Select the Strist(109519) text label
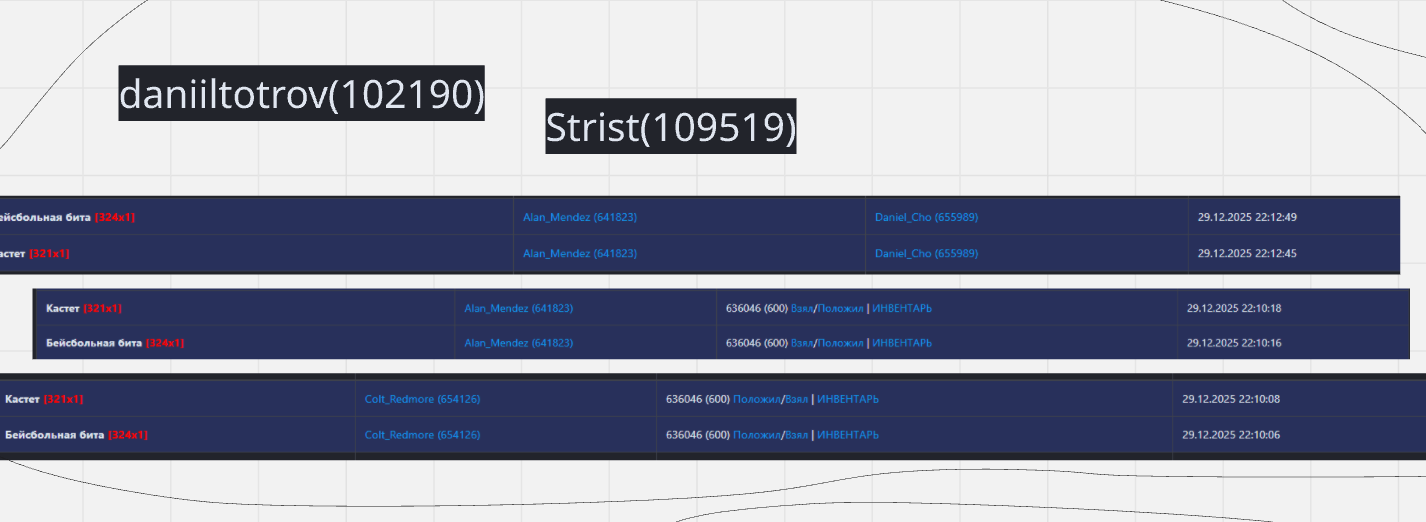This screenshot has height=522, width=1426. 670,127
